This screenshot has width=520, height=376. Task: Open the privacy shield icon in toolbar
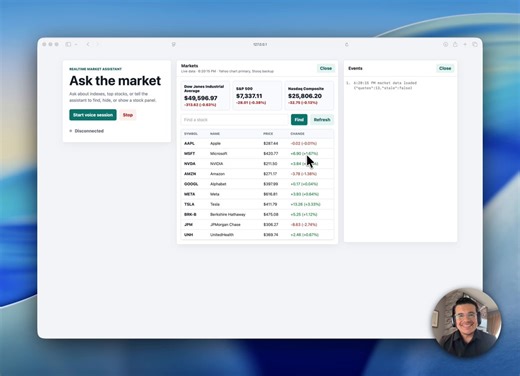(x=174, y=44)
